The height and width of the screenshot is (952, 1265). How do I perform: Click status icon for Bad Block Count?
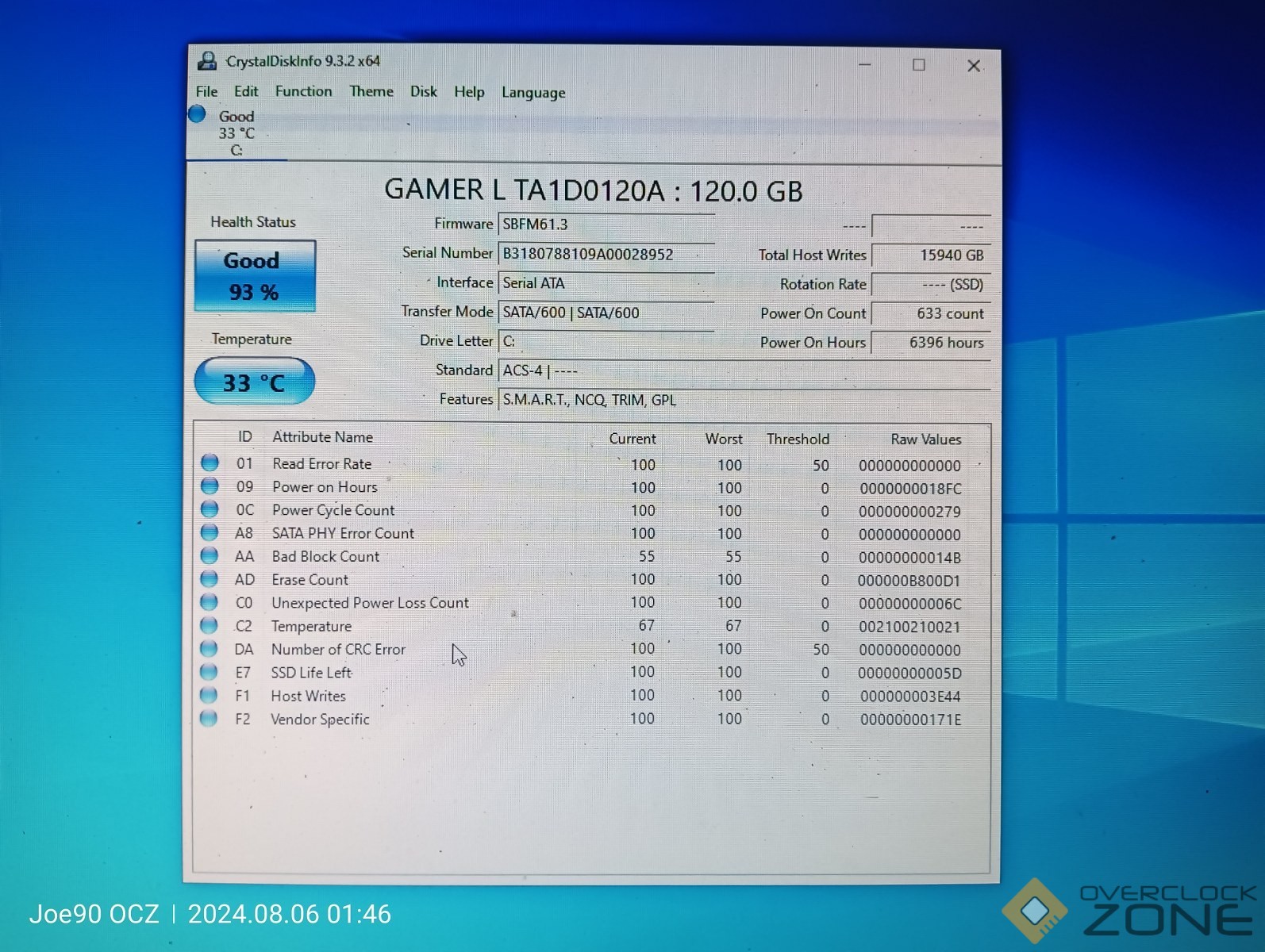coord(209,555)
